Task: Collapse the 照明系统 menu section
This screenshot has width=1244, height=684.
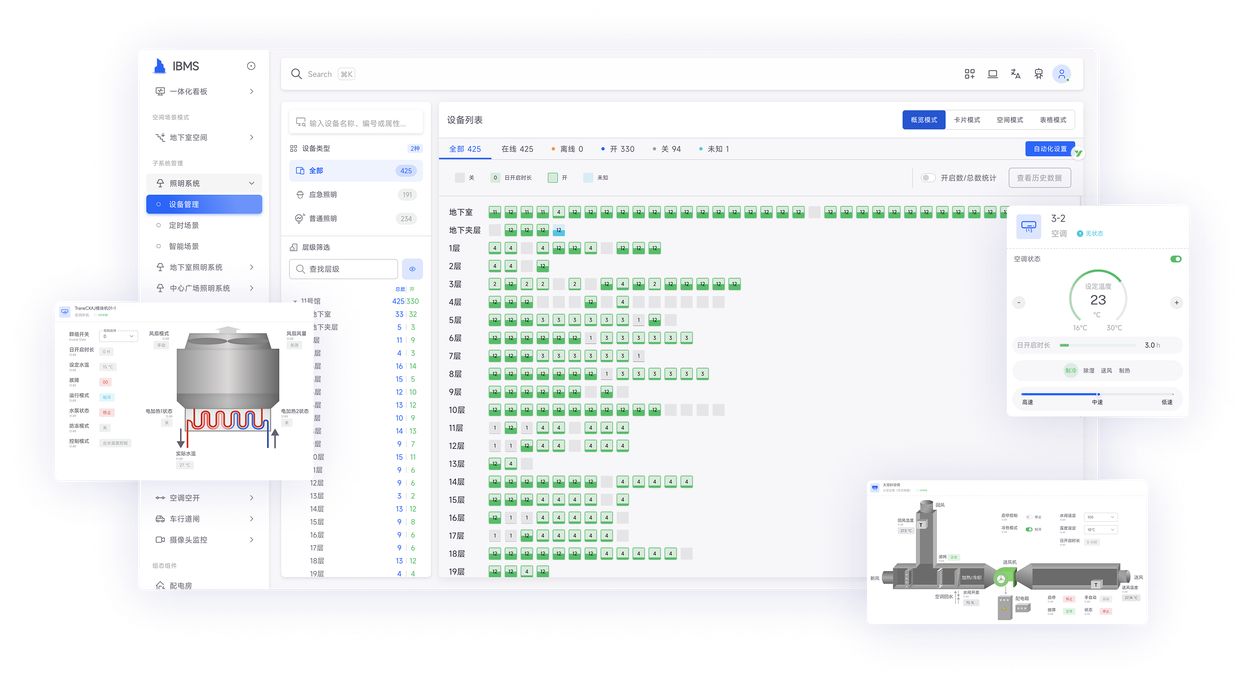Action: 251,183
